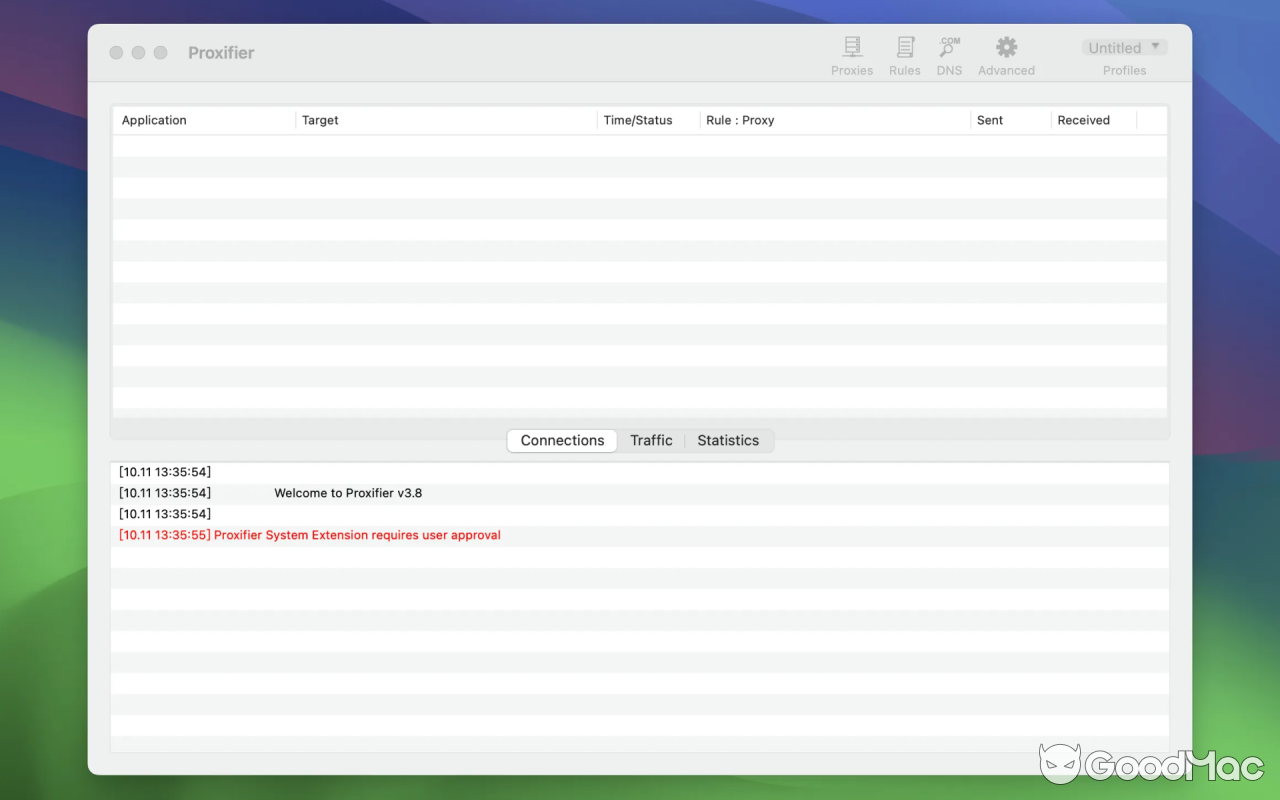Click the red close window button

(116, 52)
